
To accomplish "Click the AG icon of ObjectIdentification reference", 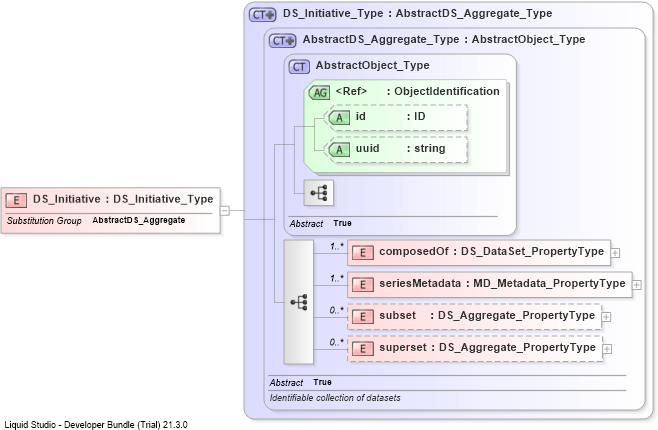I will point(319,92).
